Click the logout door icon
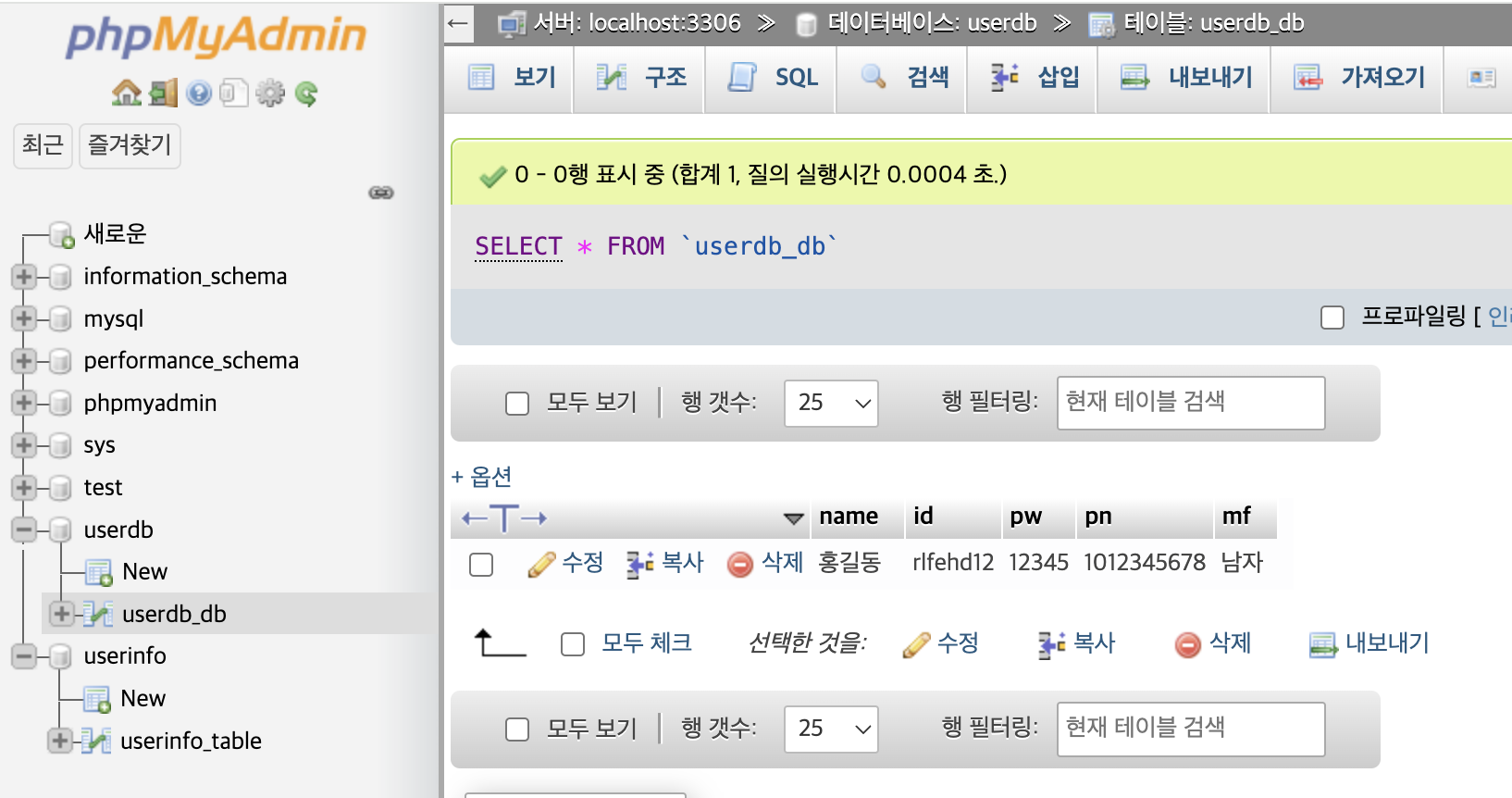This screenshot has width=1512, height=798. point(163,93)
